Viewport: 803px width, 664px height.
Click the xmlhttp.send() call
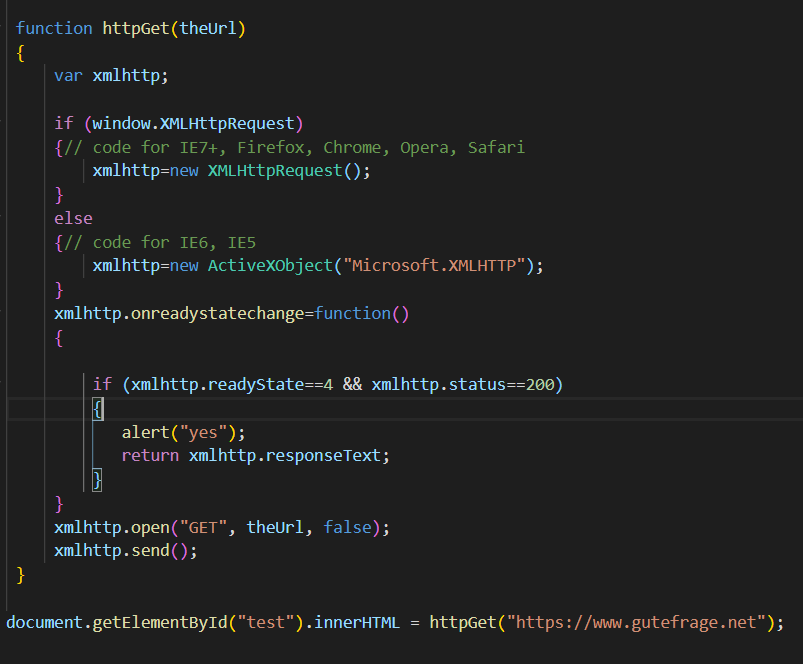click(125, 551)
